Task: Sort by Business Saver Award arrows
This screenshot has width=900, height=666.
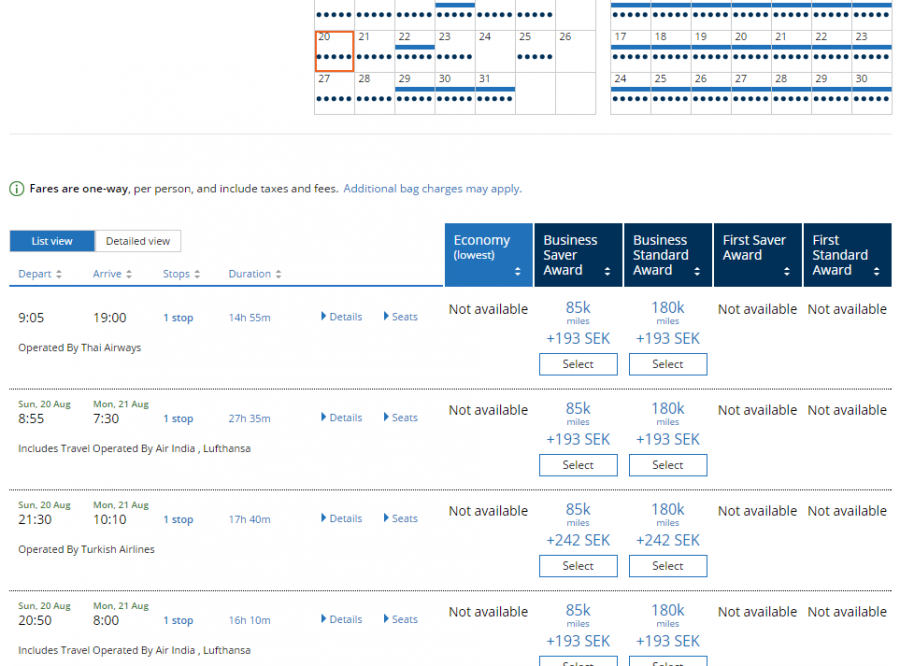Action: [x=607, y=271]
